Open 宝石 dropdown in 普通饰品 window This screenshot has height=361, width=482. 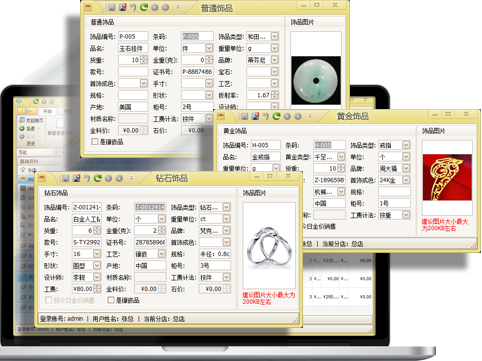275,72
